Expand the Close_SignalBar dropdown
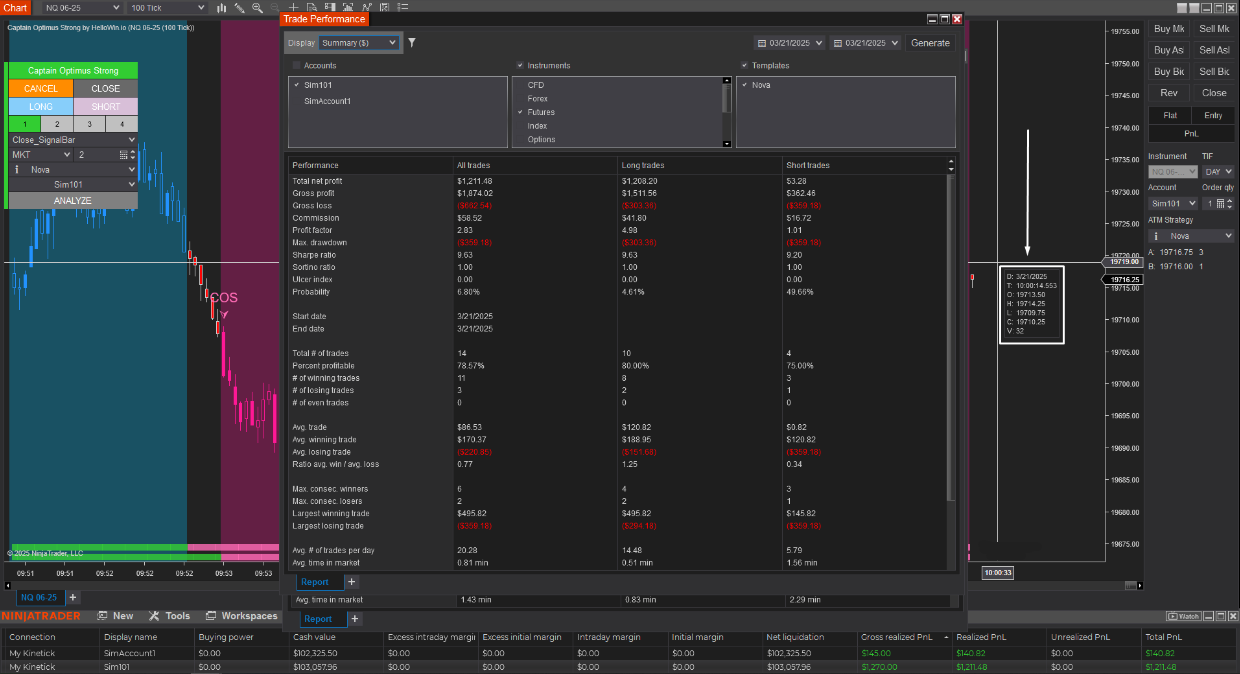1240x674 pixels. (73, 140)
